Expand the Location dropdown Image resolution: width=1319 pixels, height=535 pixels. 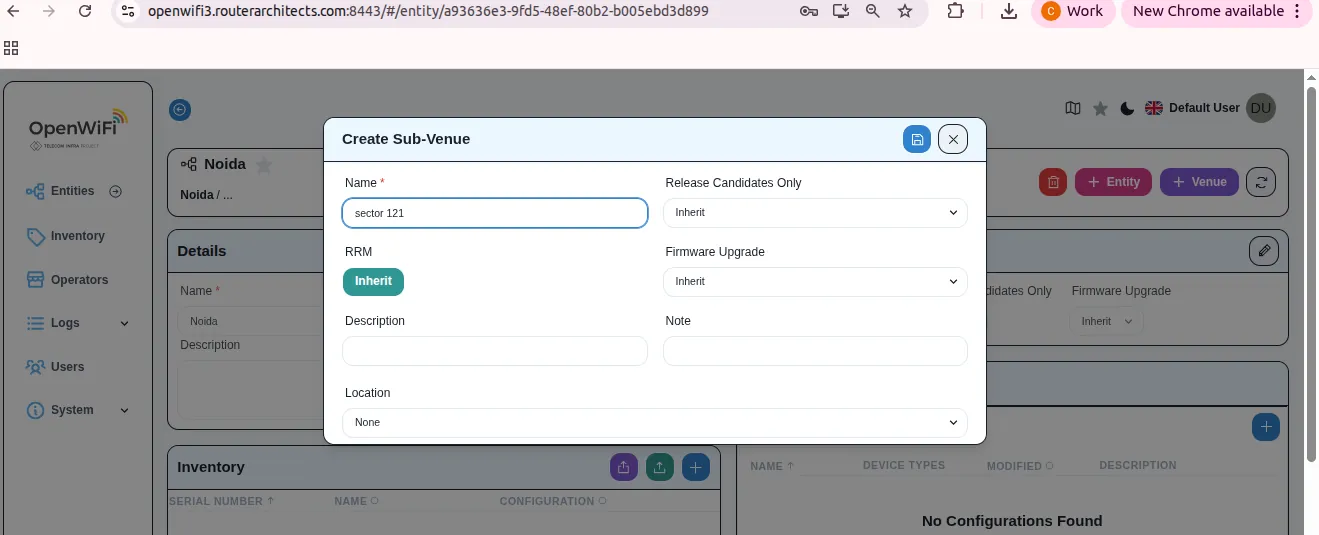[x=655, y=423]
